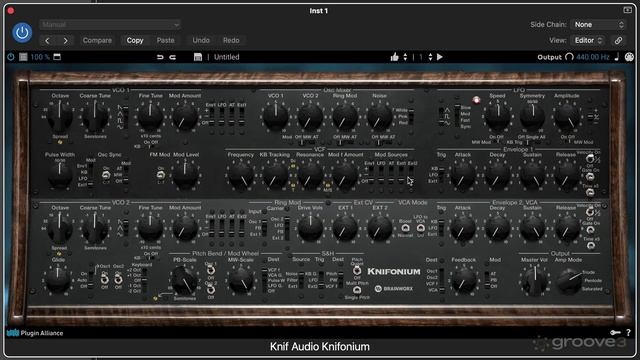Click the VCO 1 waveform selector slider

pyautogui.click(x=126, y=118)
